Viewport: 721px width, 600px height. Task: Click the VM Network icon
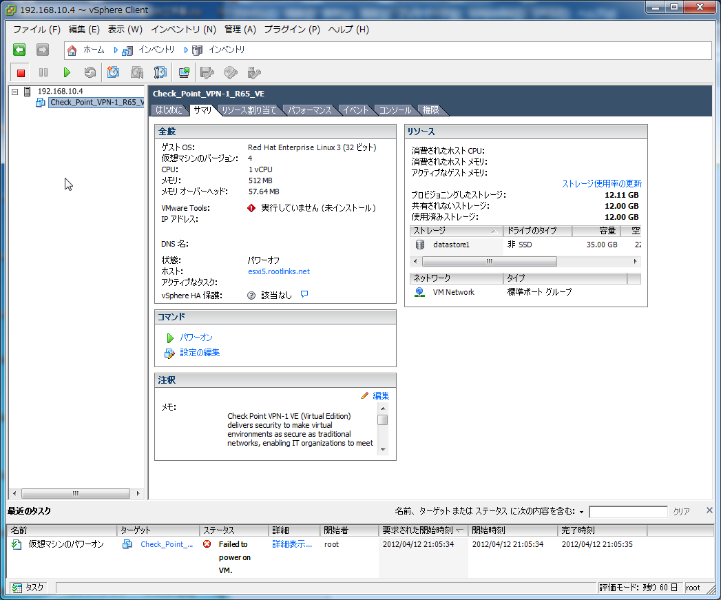(419, 292)
